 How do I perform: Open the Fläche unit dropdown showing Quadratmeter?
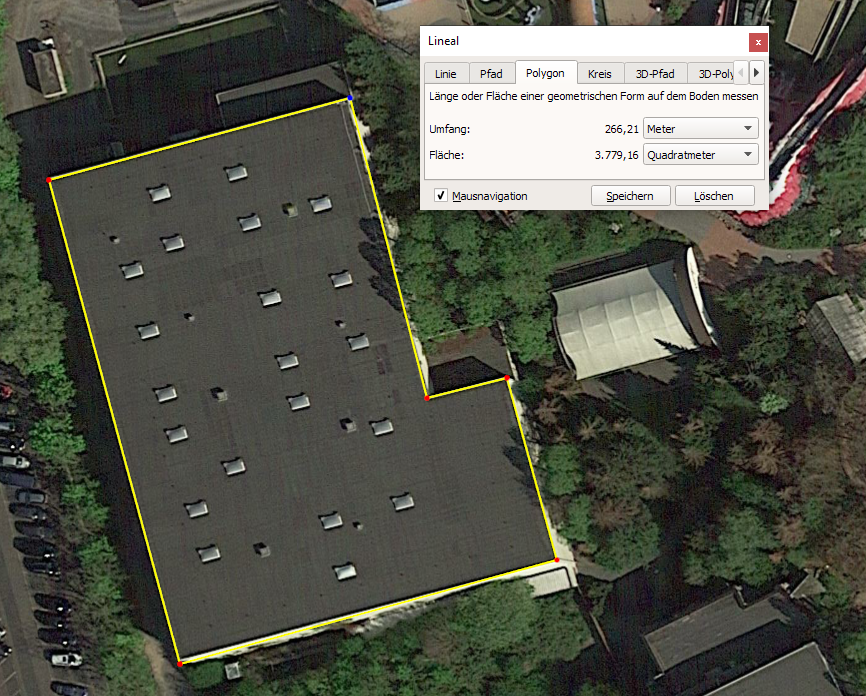pyautogui.click(x=700, y=155)
